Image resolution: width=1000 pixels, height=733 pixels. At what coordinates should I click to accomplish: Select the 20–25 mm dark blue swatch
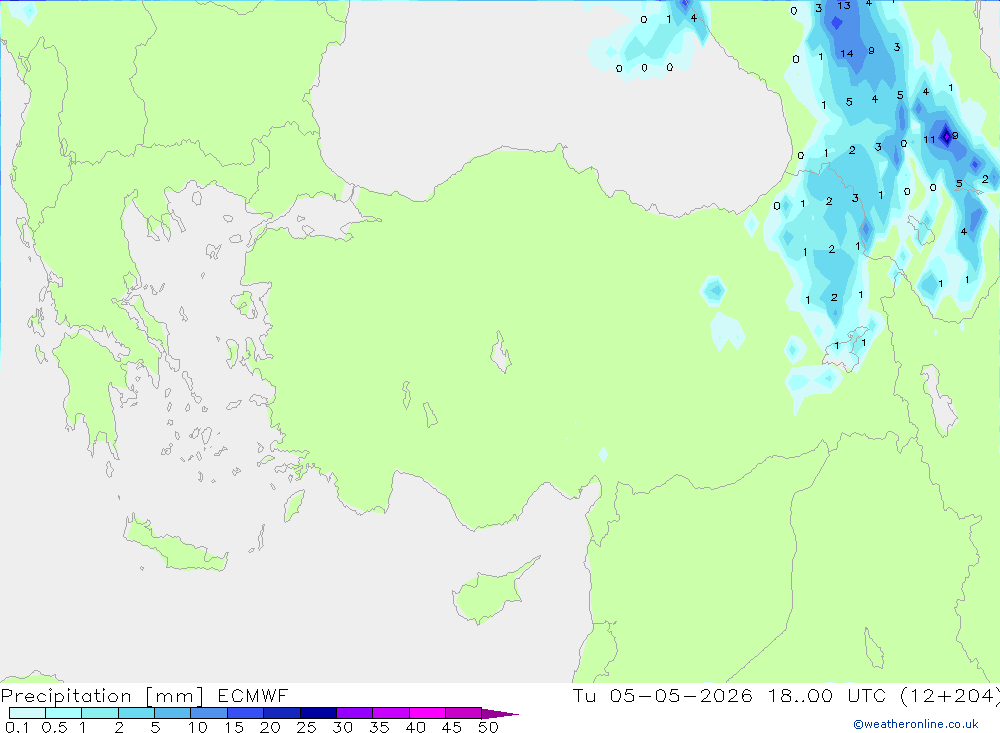[281, 713]
